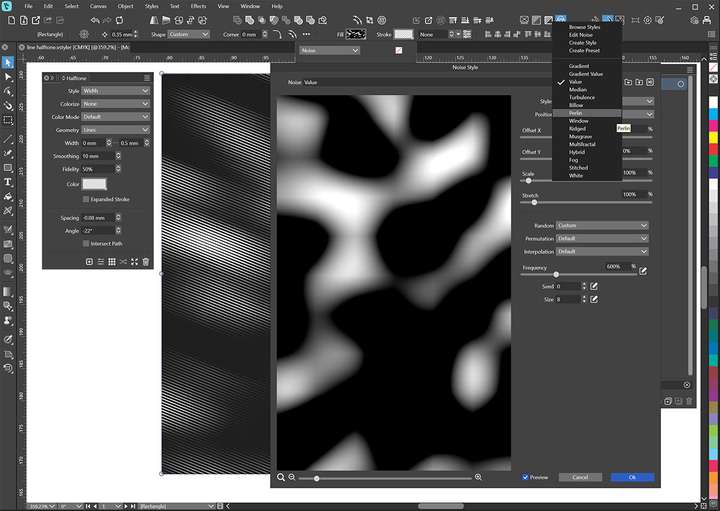Viewport: 720px width, 511px height.
Task: Choose Perlin from the noise type list
Action: (x=577, y=113)
